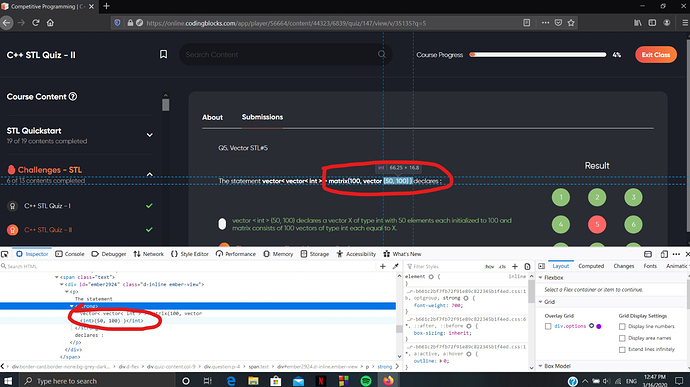Toggle print media simulation icon
Viewport: 690px width, 387px height.
[x=527, y=266]
